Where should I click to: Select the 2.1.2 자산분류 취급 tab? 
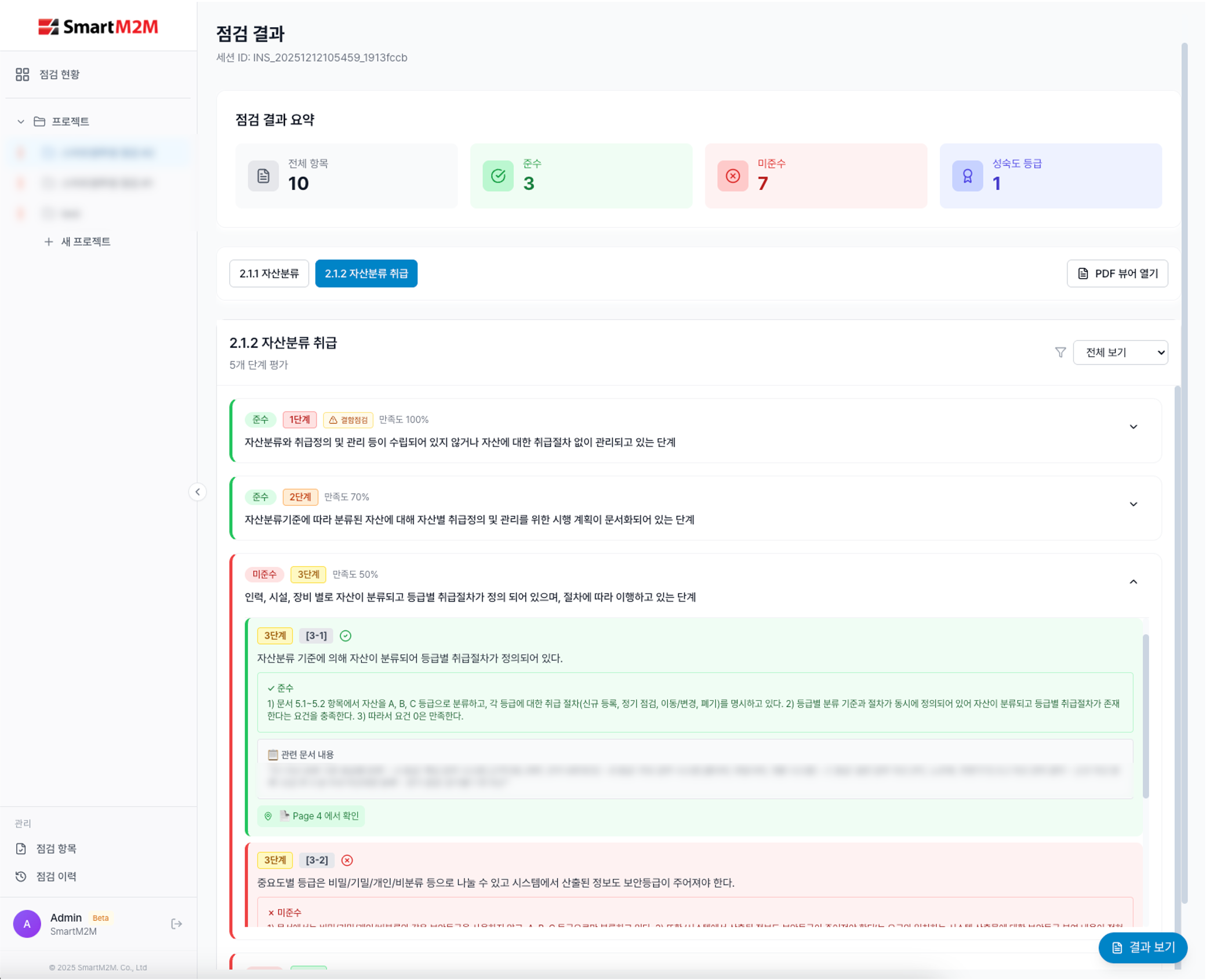(366, 274)
